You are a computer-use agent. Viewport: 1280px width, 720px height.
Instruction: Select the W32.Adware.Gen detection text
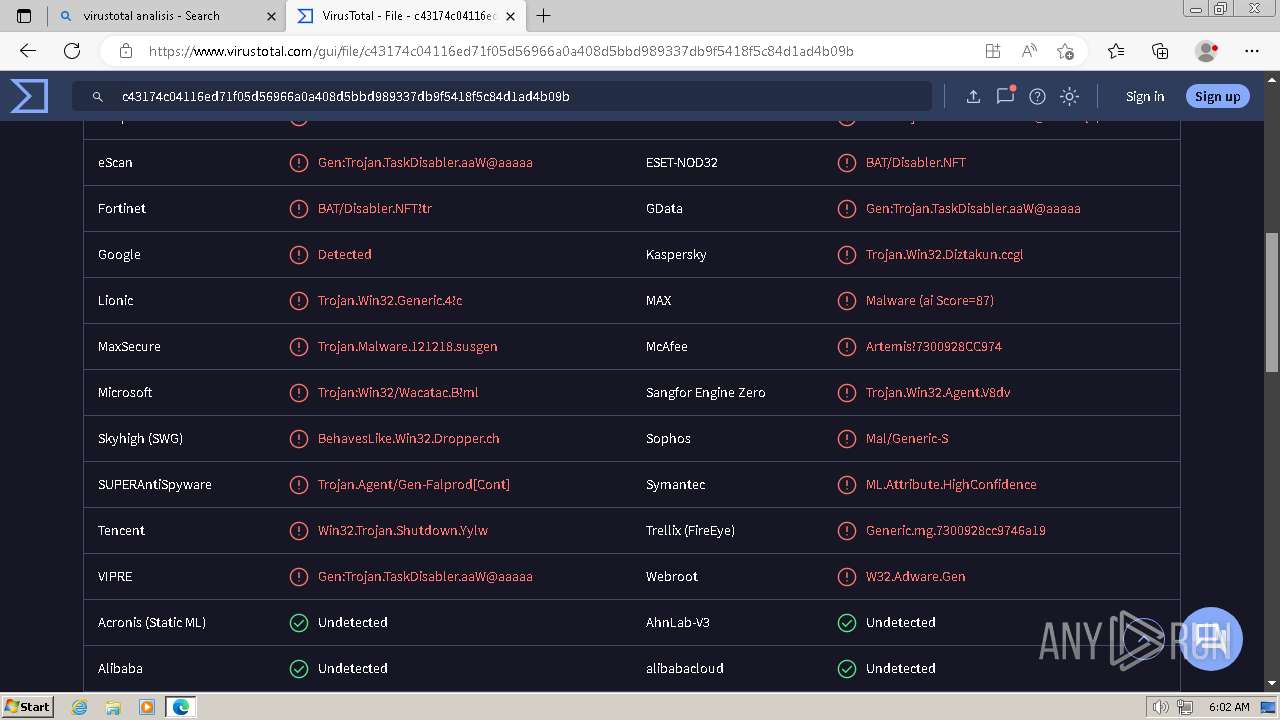click(x=916, y=576)
